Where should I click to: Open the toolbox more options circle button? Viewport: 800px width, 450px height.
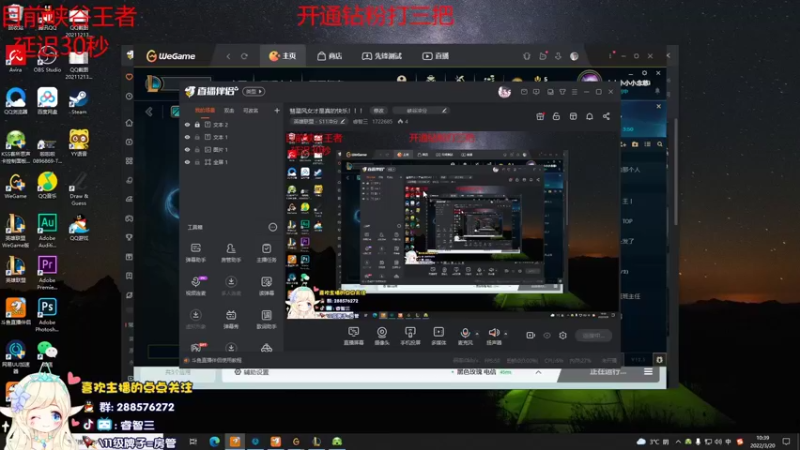coord(273,227)
